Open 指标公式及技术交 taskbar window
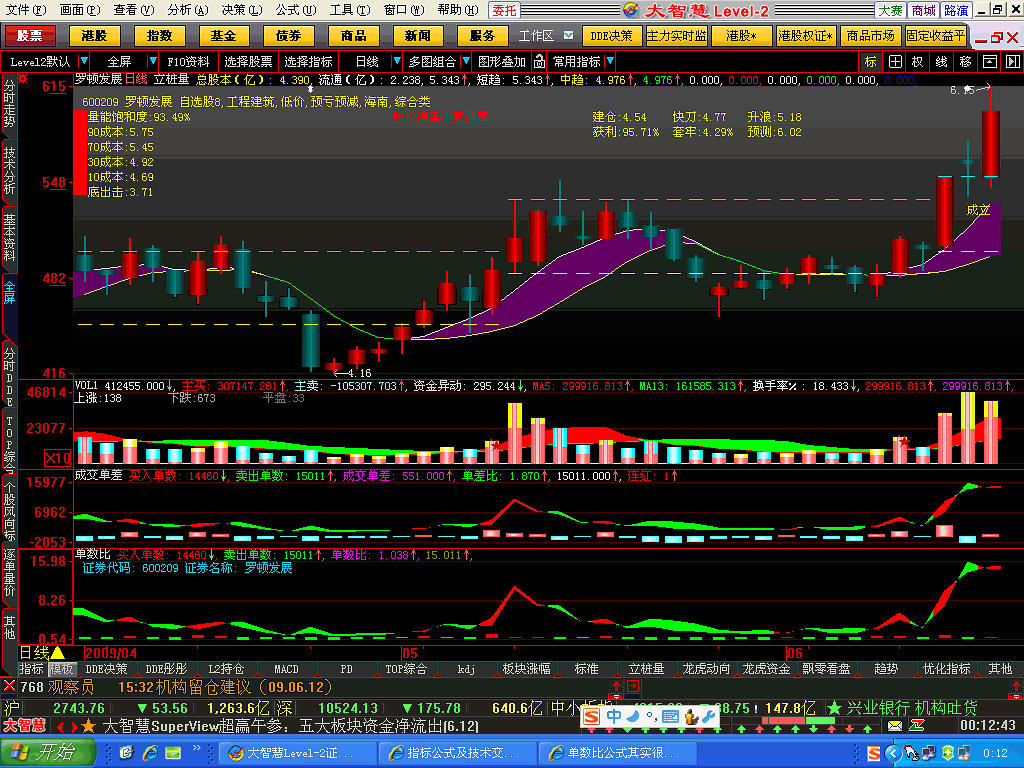 [x=456, y=753]
